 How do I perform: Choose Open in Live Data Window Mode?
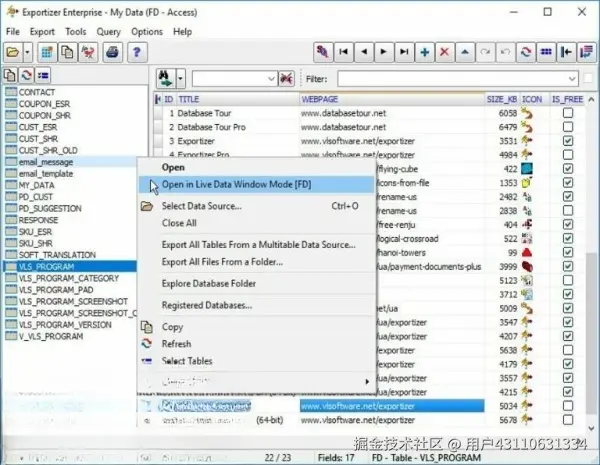pyautogui.click(x=256, y=184)
